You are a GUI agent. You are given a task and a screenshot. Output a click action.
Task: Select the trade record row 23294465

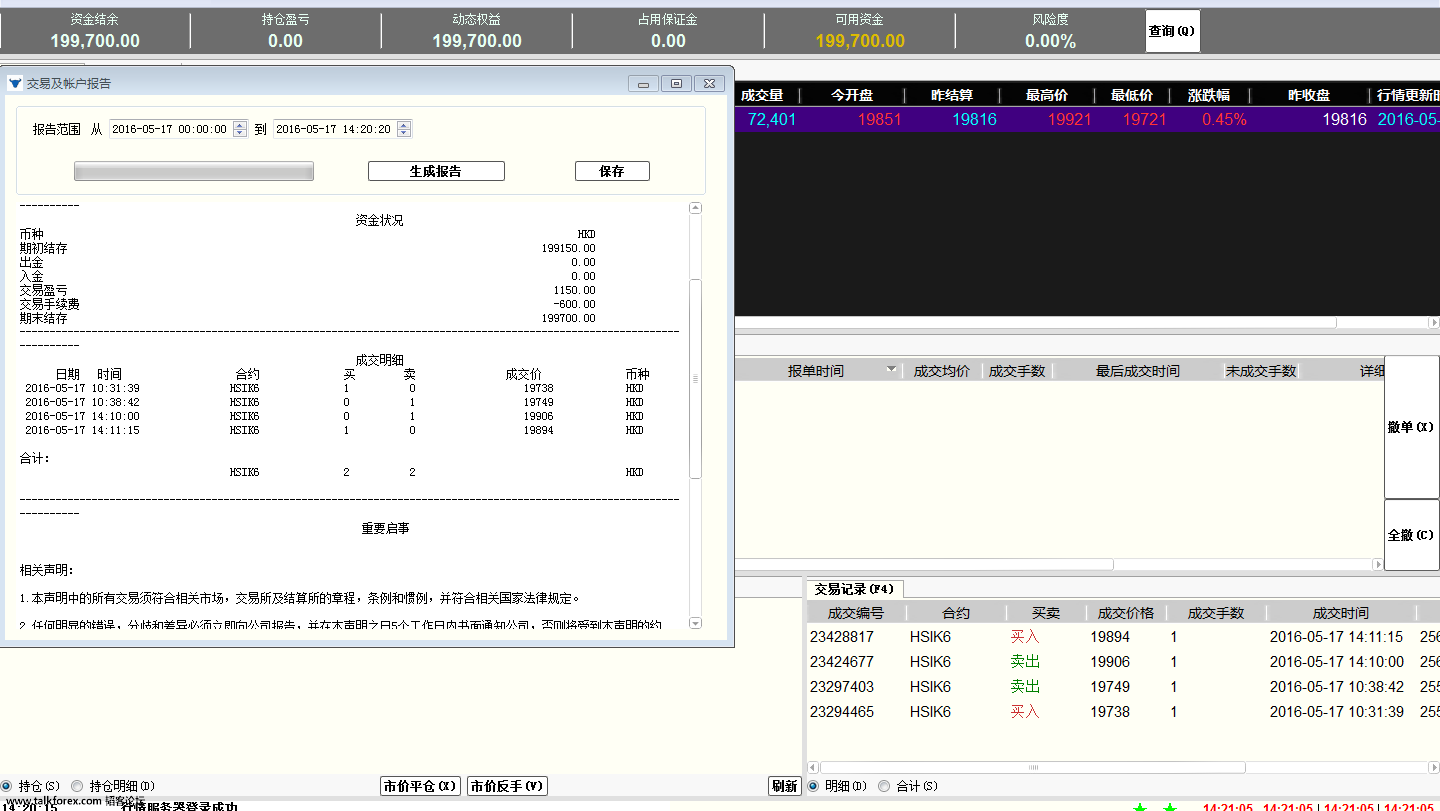pyautogui.click(x=1123, y=712)
